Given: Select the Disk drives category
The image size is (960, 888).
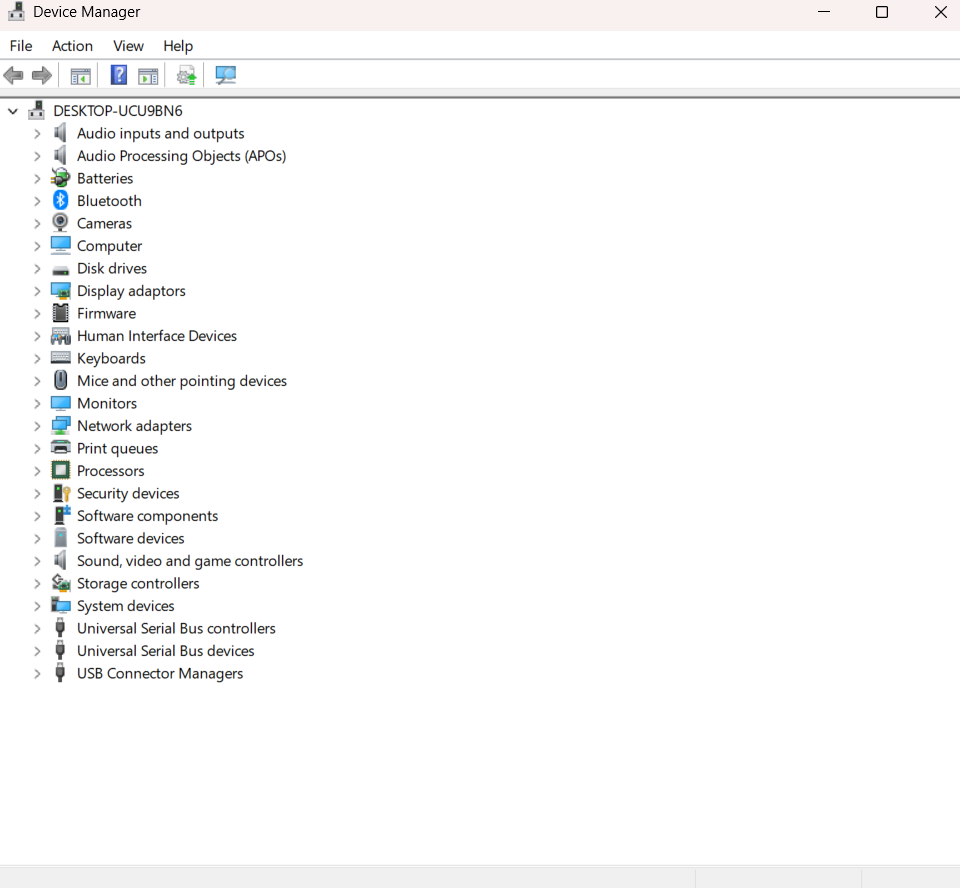Looking at the screenshot, I should pyautogui.click(x=111, y=268).
